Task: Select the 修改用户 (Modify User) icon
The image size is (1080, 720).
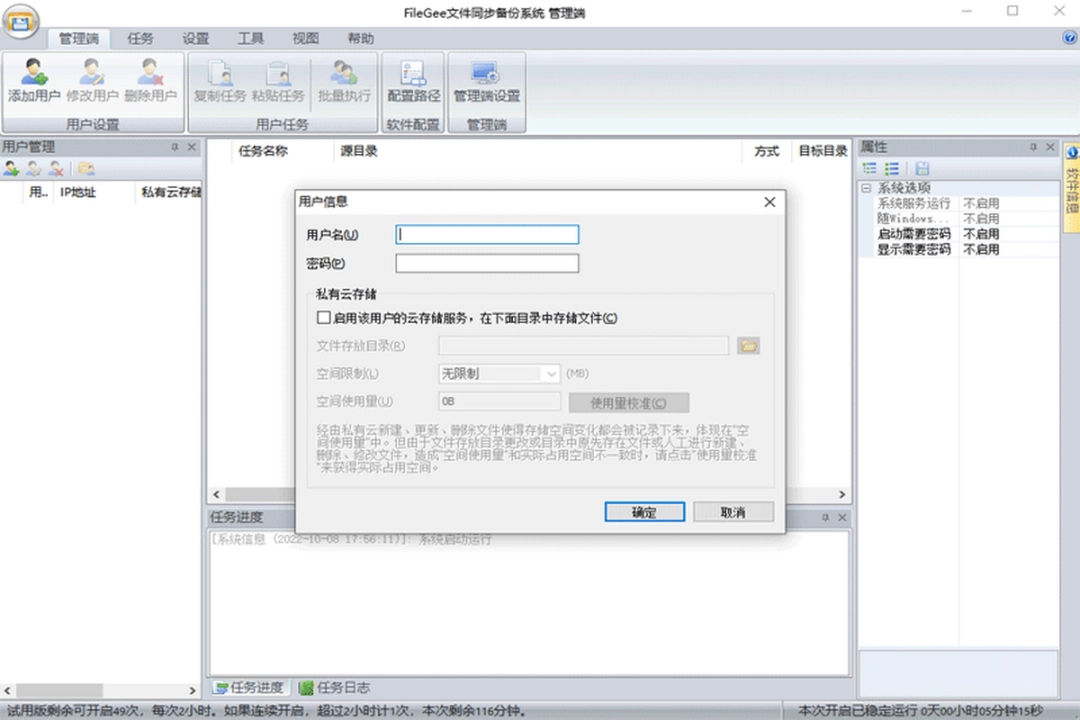Action: point(92,80)
